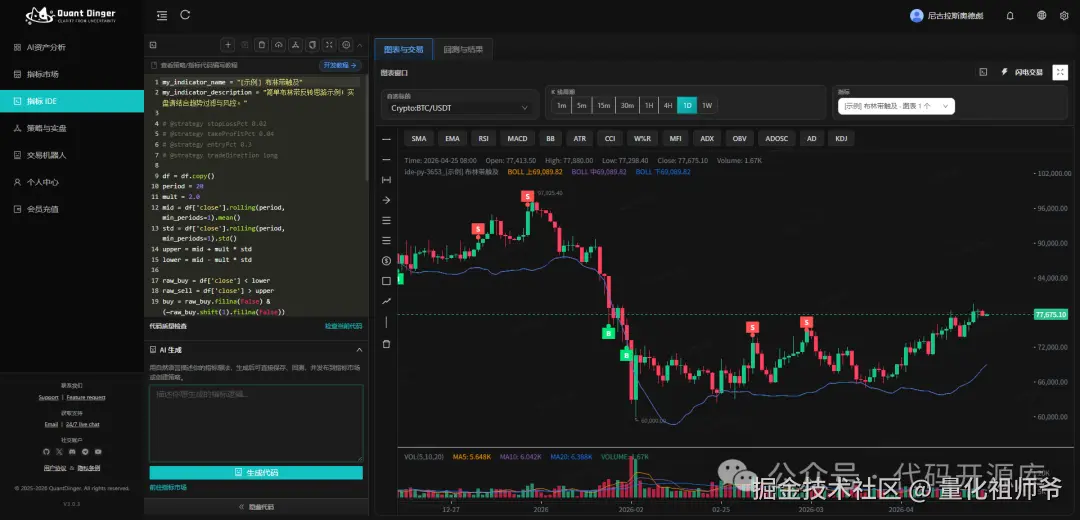1080x520 pixels.
Task: Switch the K-line interval to 1m
Action: point(561,105)
